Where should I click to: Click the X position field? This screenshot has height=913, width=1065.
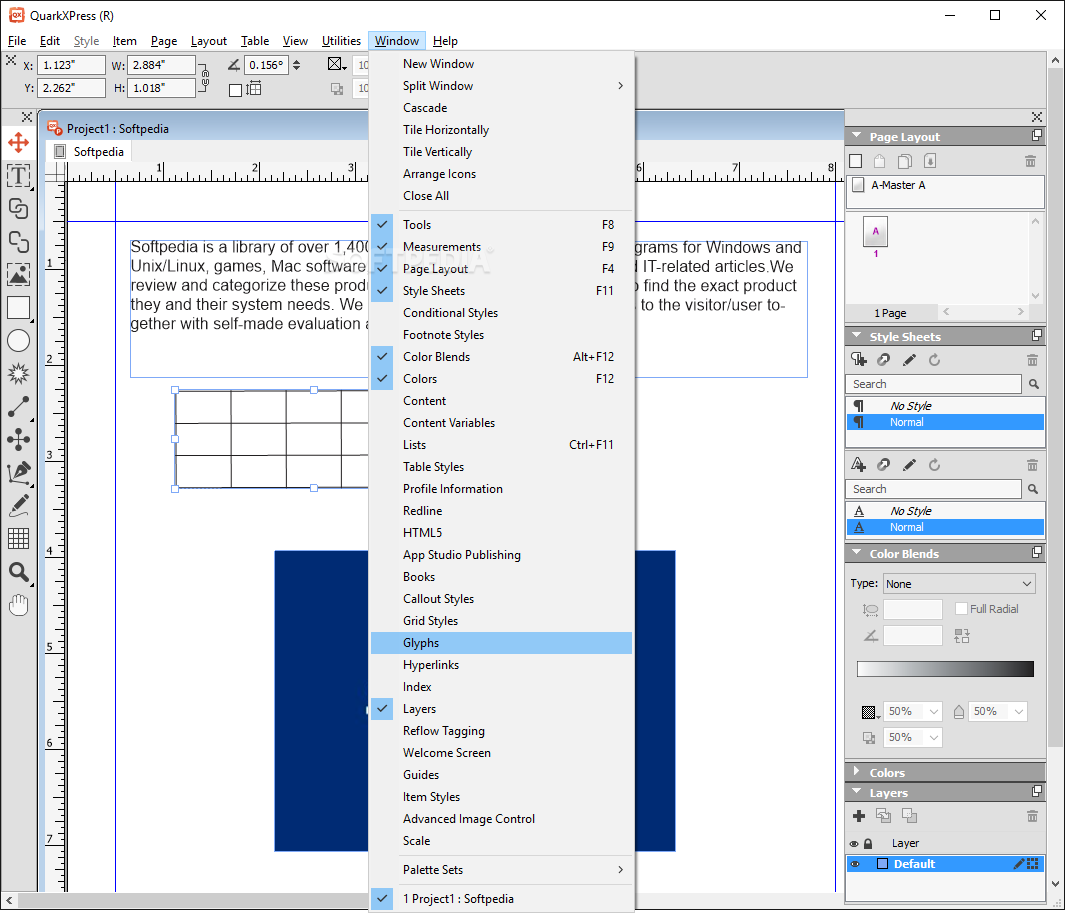tap(71, 65)
